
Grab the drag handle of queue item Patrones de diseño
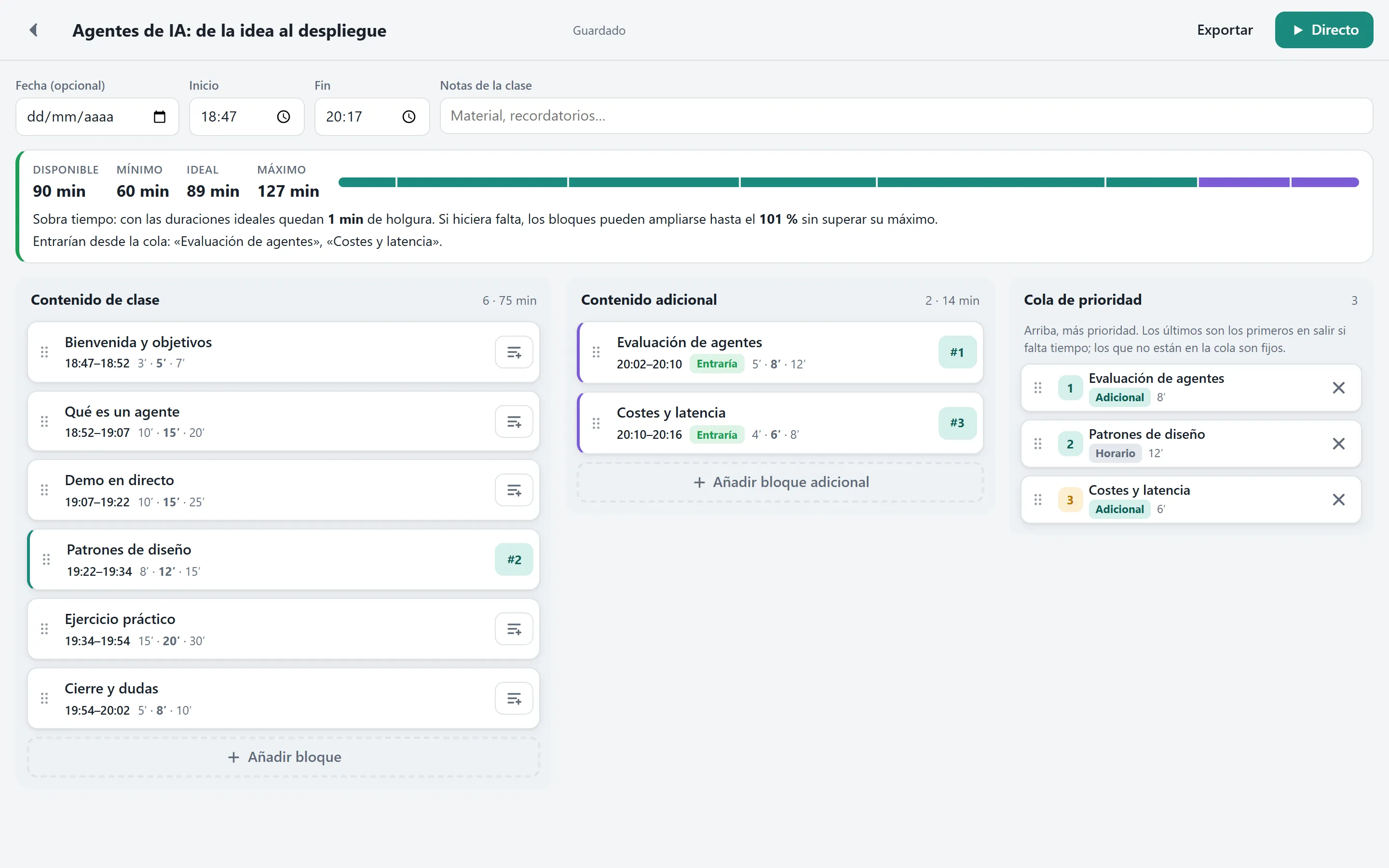(1038, 444)
